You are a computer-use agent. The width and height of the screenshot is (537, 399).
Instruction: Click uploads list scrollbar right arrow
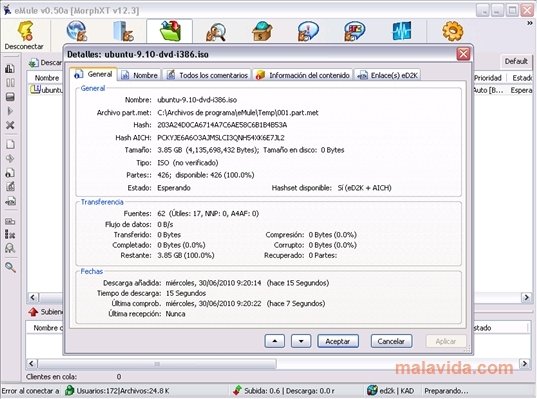[524, 363]
